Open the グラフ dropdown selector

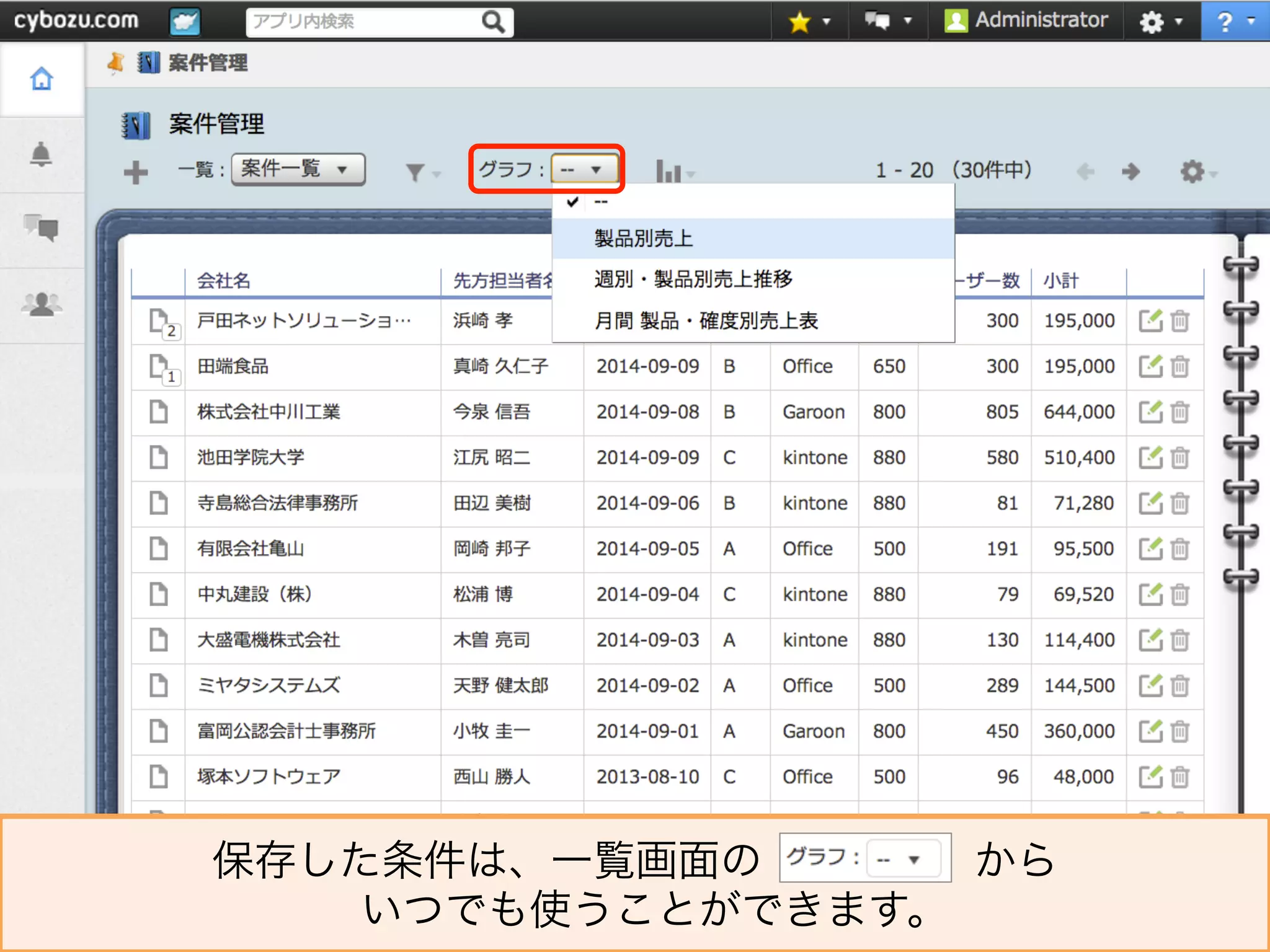[x=584, y=169]
